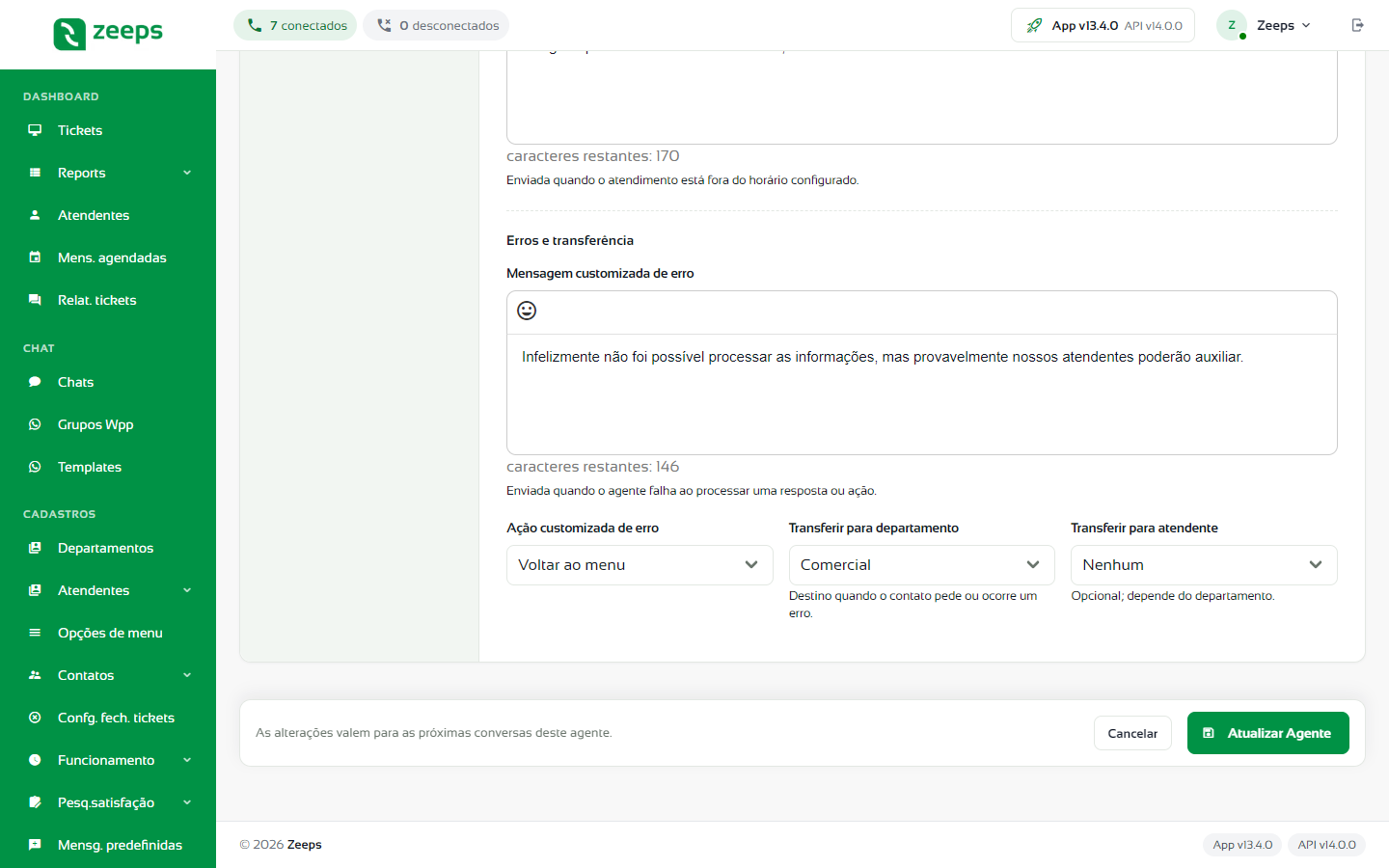Click the 'Erros e transferência' section heading
The height and width of the screenshot is (868, 1389).
click(570, 240)
